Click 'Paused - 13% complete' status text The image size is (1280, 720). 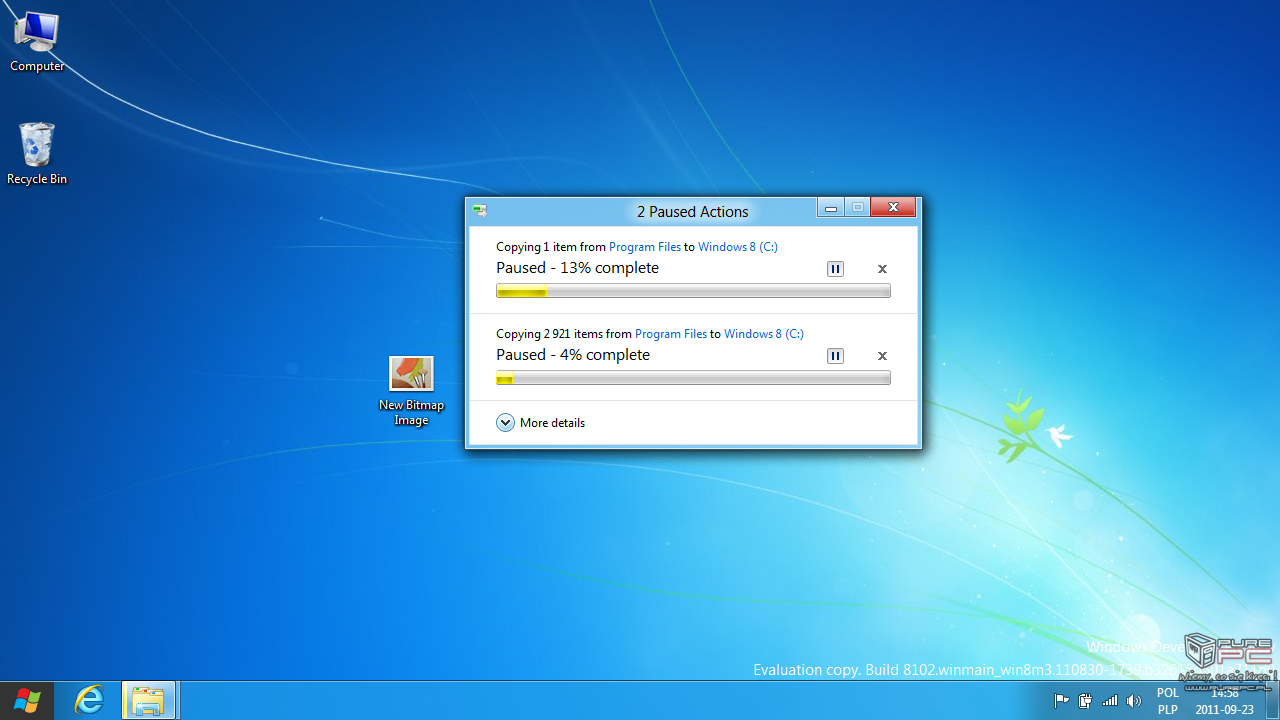pos(577,268)
